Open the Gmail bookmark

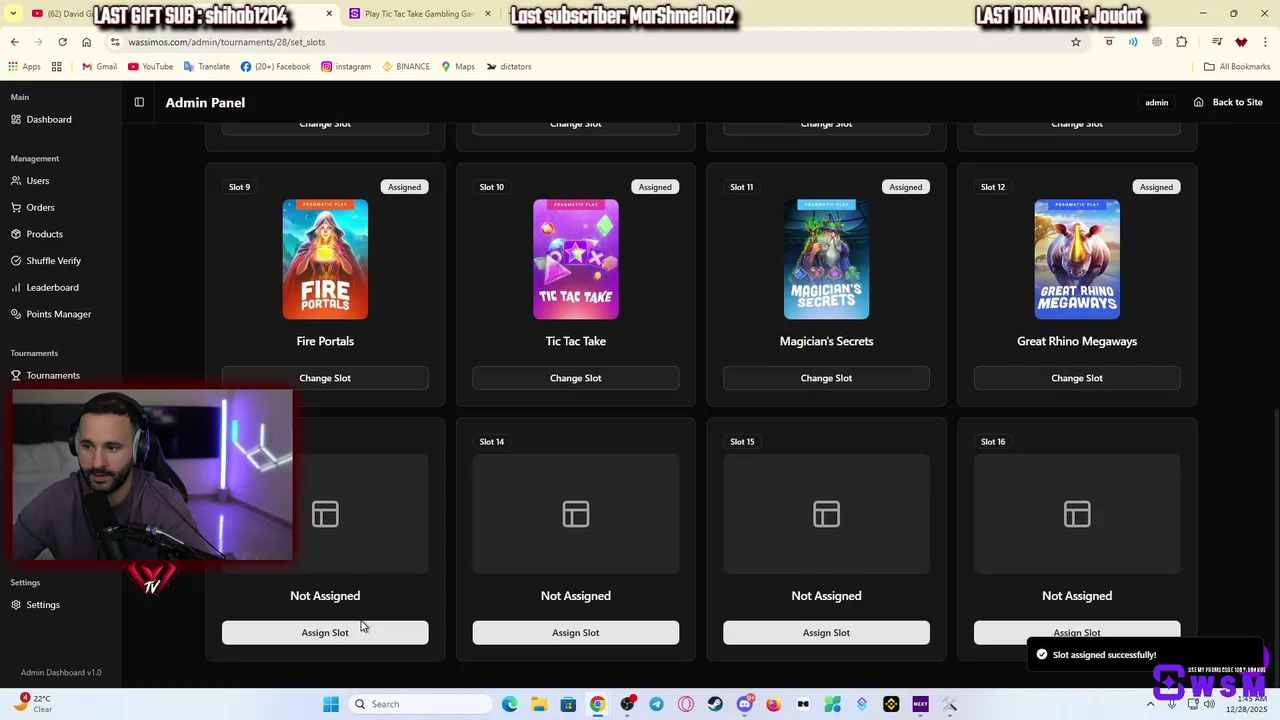[99, 67]
